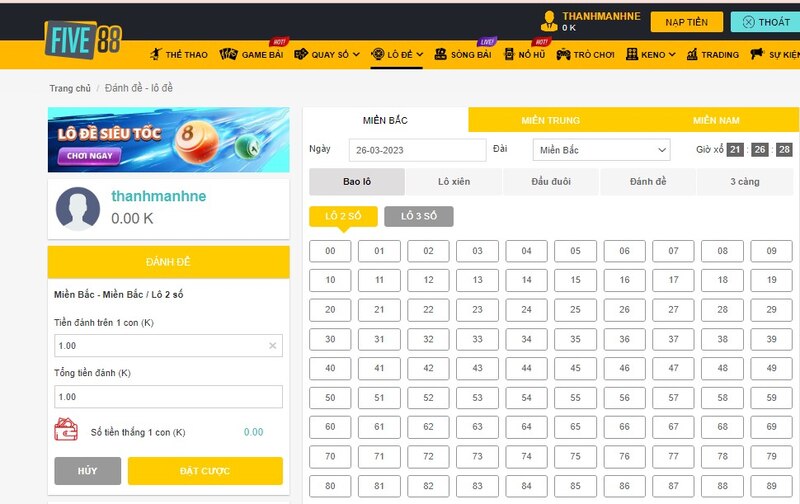Screen dimensions: 800x504
Task: Click the Nạp Tiền deposit button
Action: click(686, 22)
